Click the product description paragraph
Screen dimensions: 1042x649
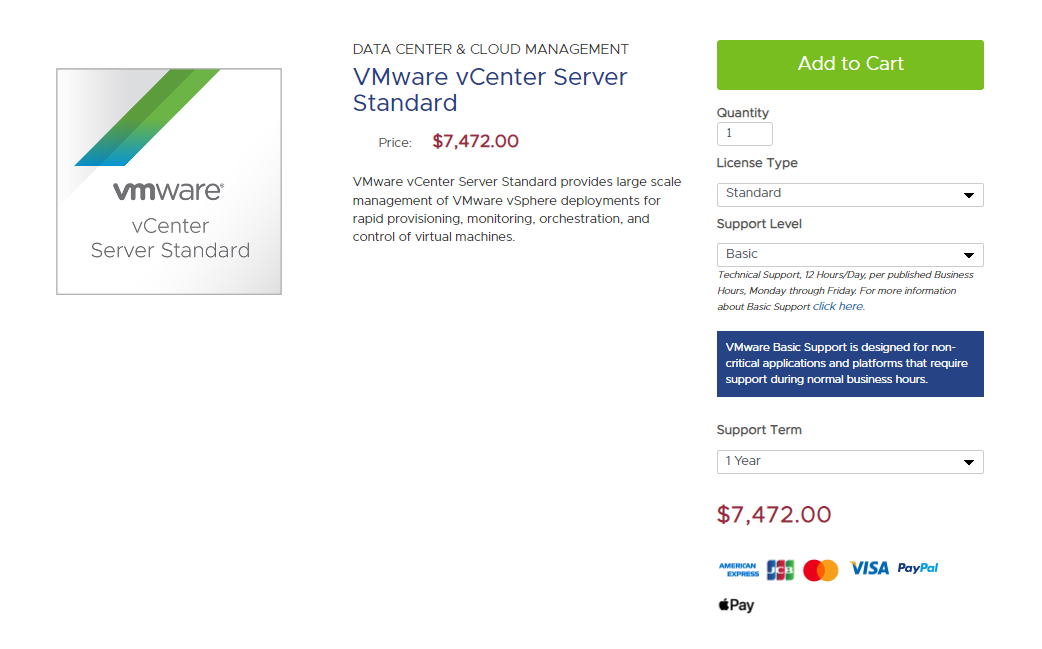(x=517, y=209)
